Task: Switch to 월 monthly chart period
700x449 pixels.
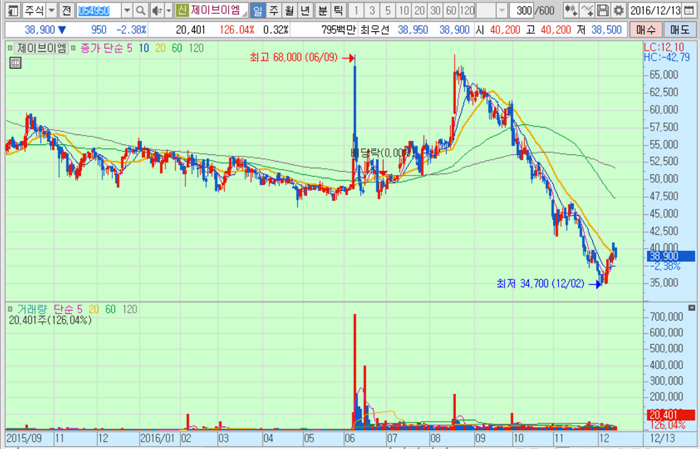Action: pos(289,10)
